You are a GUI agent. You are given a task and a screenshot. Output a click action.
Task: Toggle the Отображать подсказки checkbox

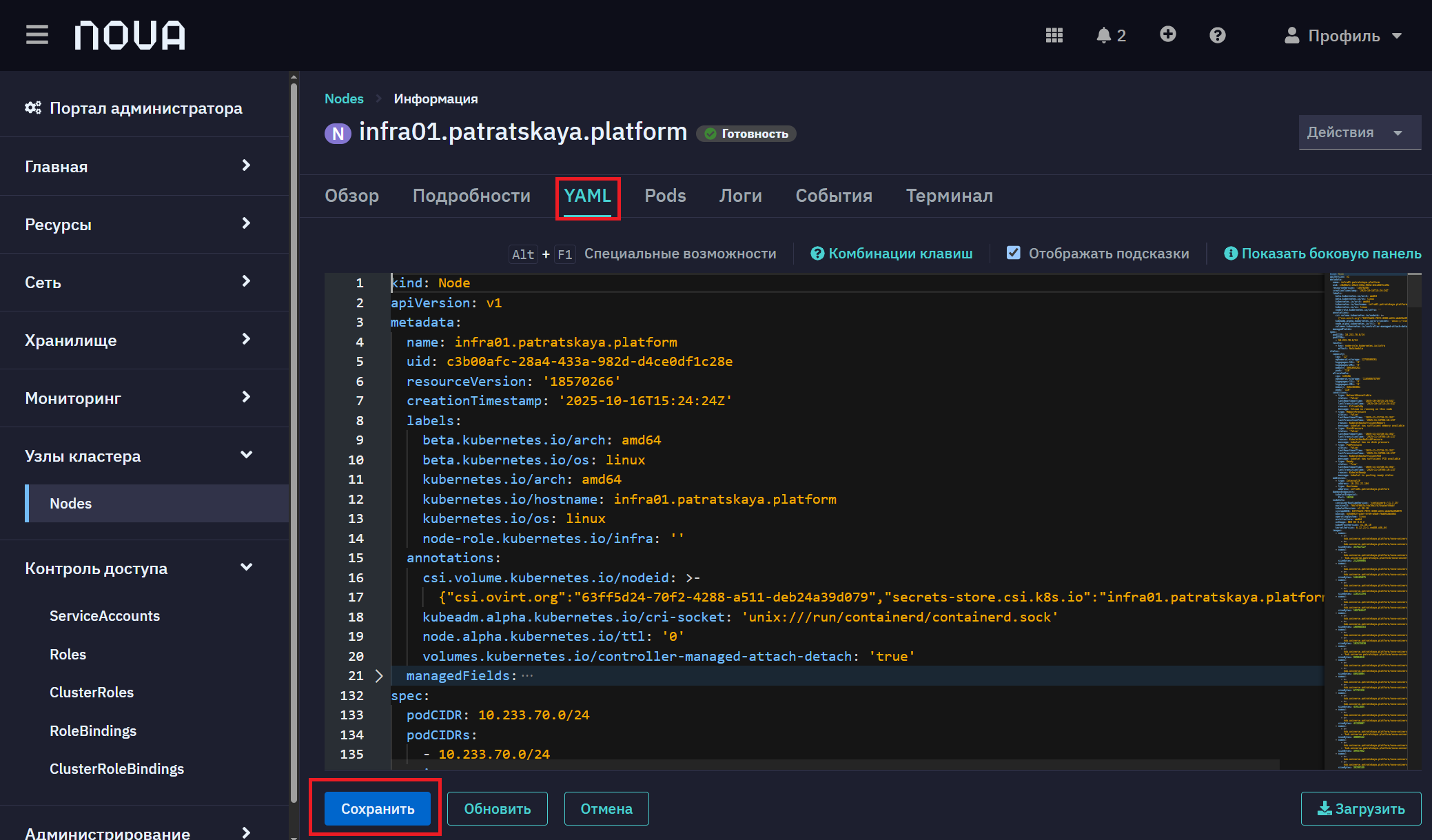coord(1013,253)
